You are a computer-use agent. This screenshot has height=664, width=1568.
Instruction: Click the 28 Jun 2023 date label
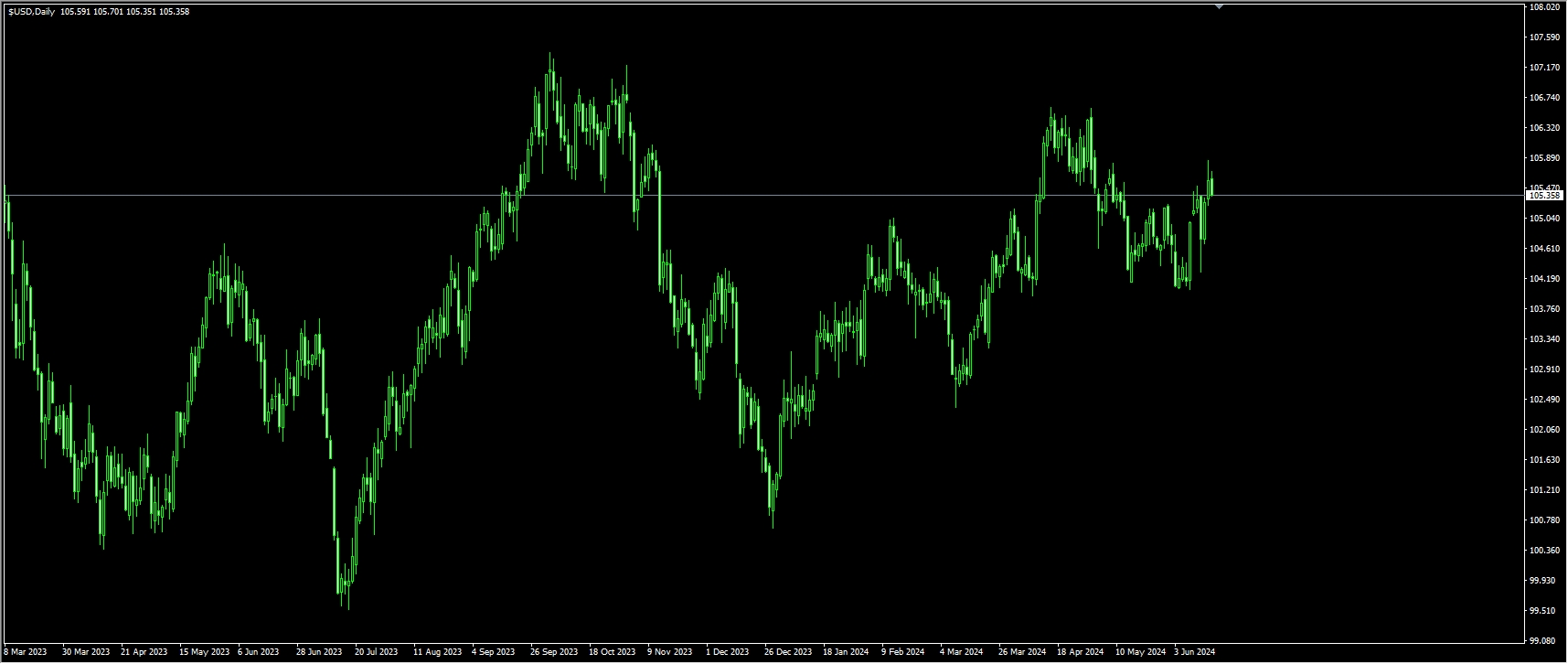coord(319,652)
